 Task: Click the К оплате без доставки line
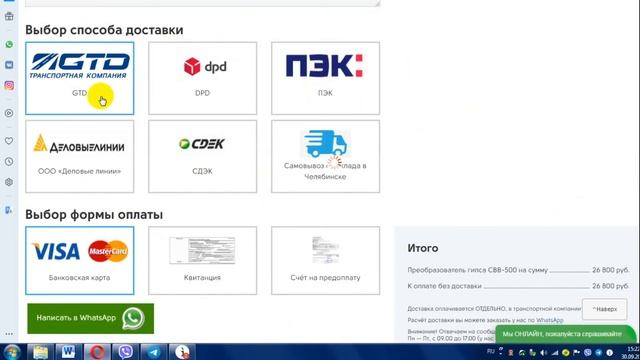[x=518, y=286]
